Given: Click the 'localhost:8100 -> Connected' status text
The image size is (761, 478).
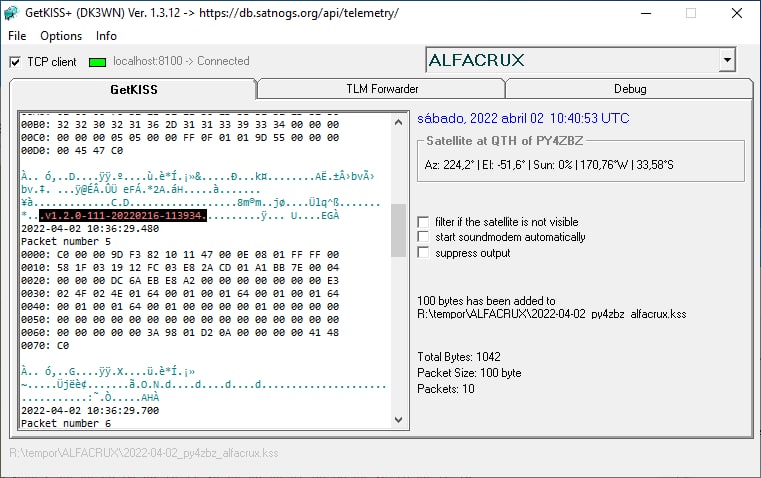Looking at the screenshot, I should [181, 61].
